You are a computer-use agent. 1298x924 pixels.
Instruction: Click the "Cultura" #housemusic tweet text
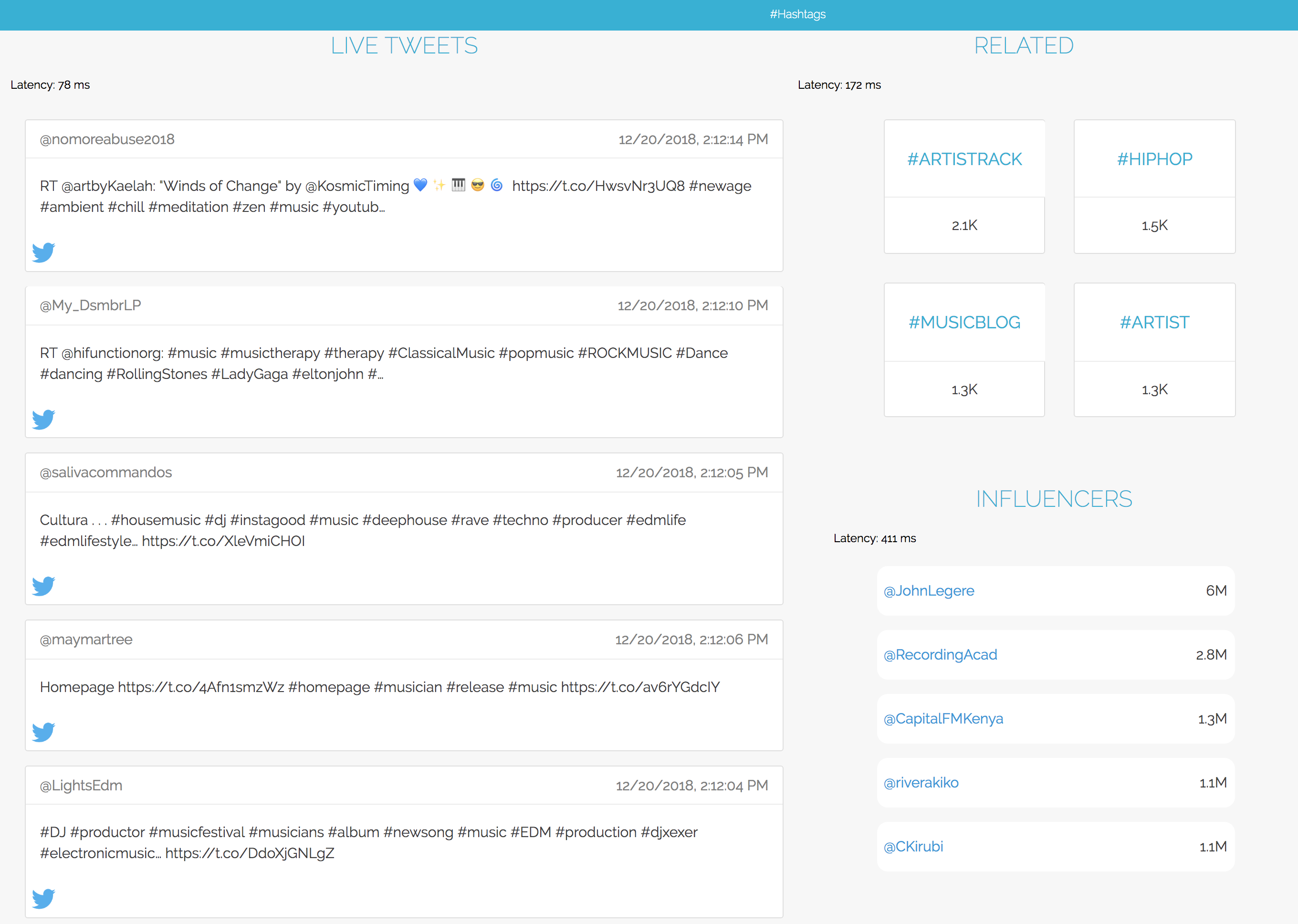[x=363, y=530]
